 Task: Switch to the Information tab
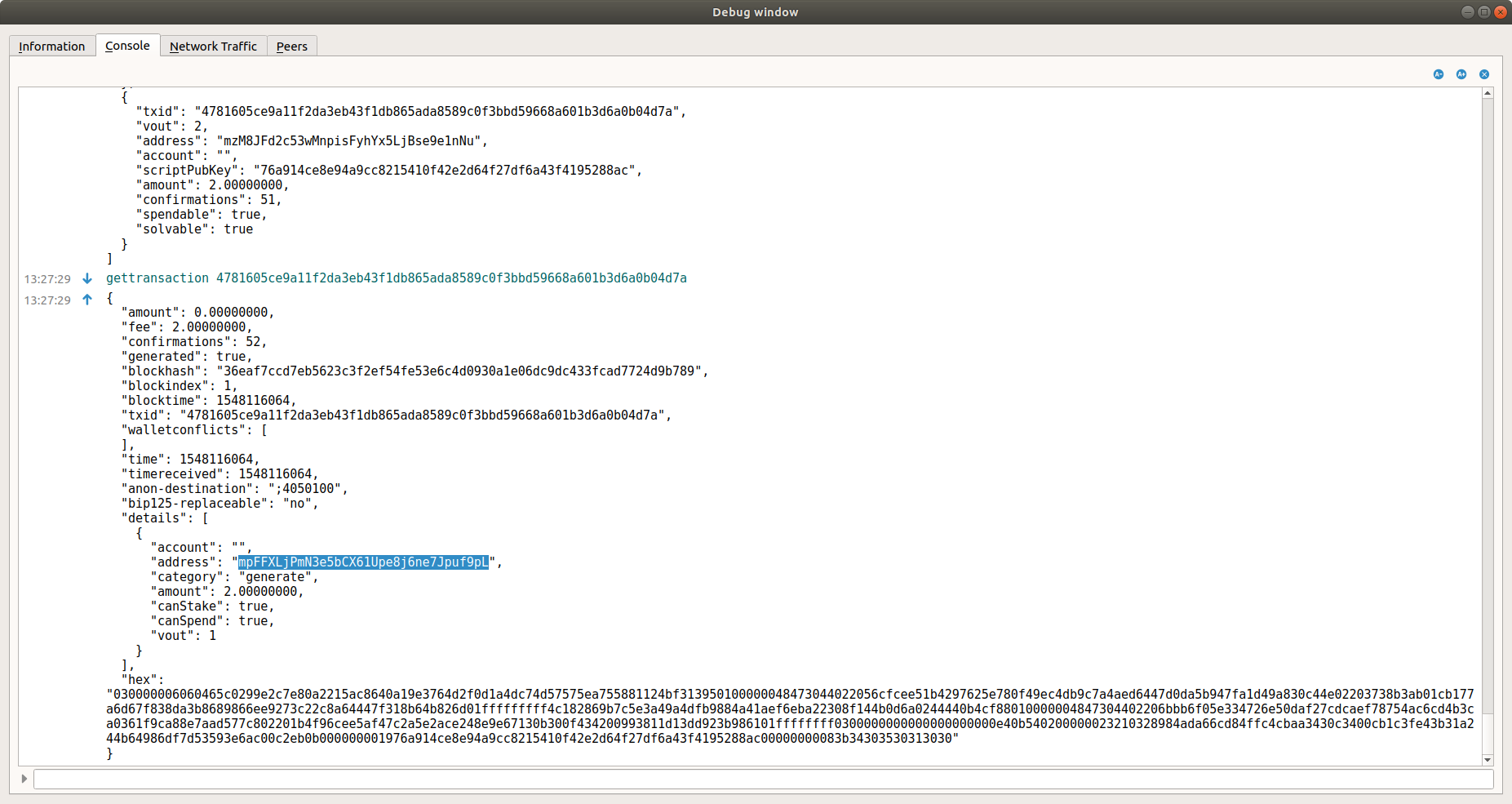[51, 46]
